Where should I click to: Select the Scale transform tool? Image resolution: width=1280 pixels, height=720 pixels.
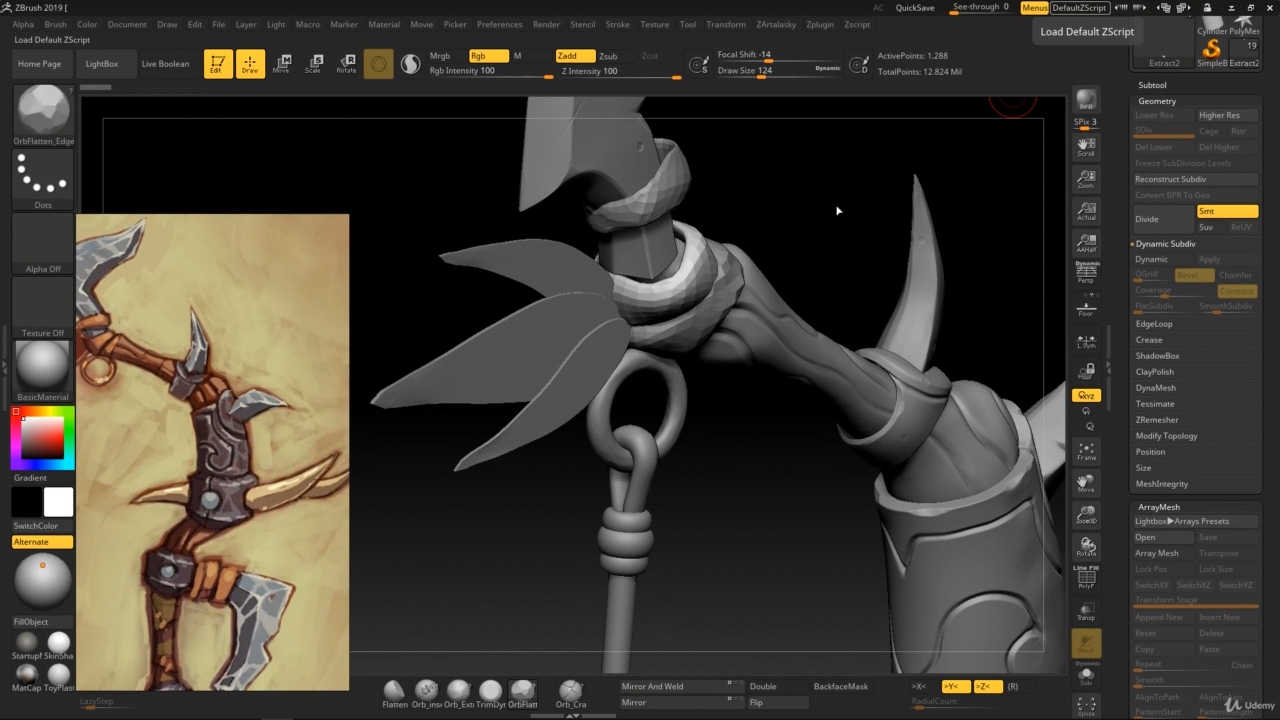click(313, 64)
